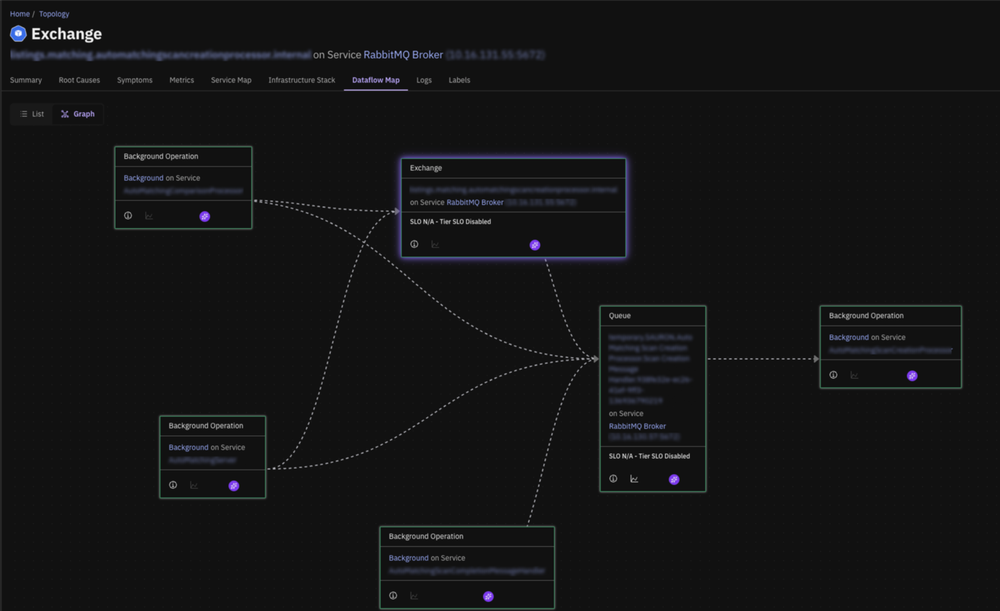Click purple link icon on AutoMatchingScanCreationProcessor node

point(912,376)
